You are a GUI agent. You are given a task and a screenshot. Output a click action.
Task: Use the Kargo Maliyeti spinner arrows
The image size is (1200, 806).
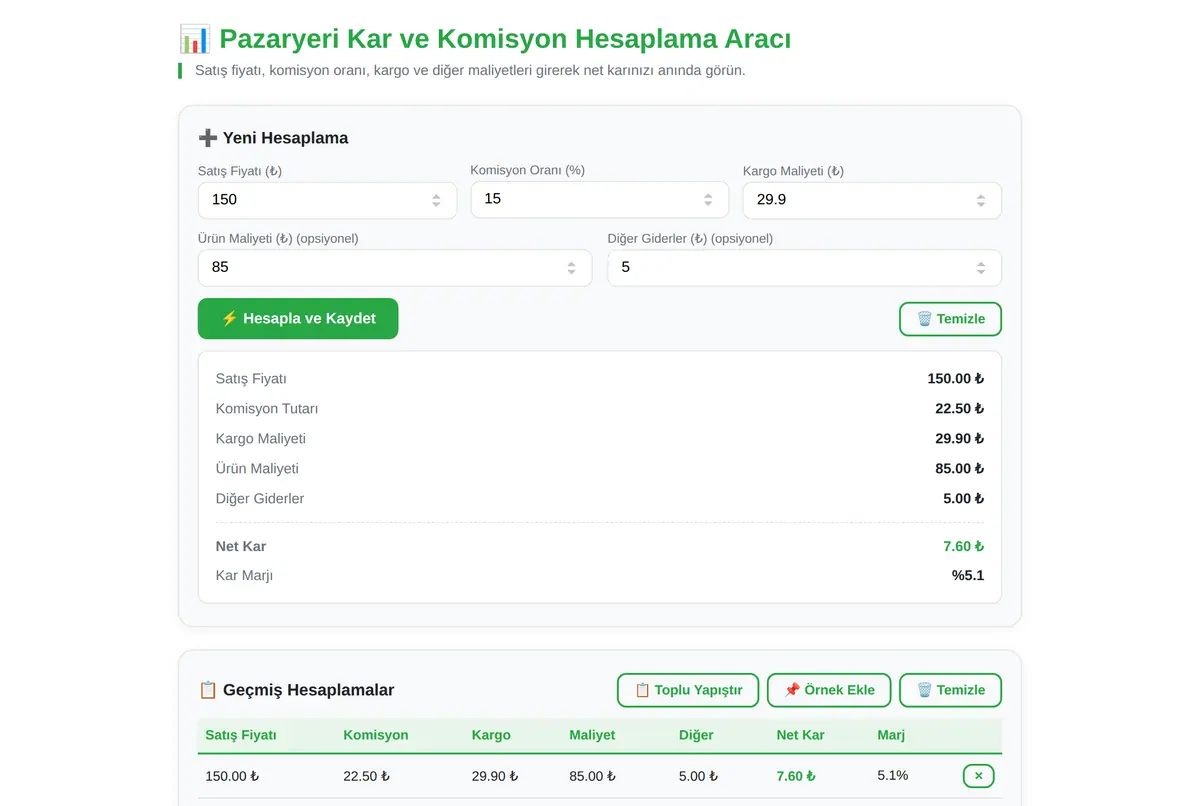pyautogui.click(x=981, y=200)
